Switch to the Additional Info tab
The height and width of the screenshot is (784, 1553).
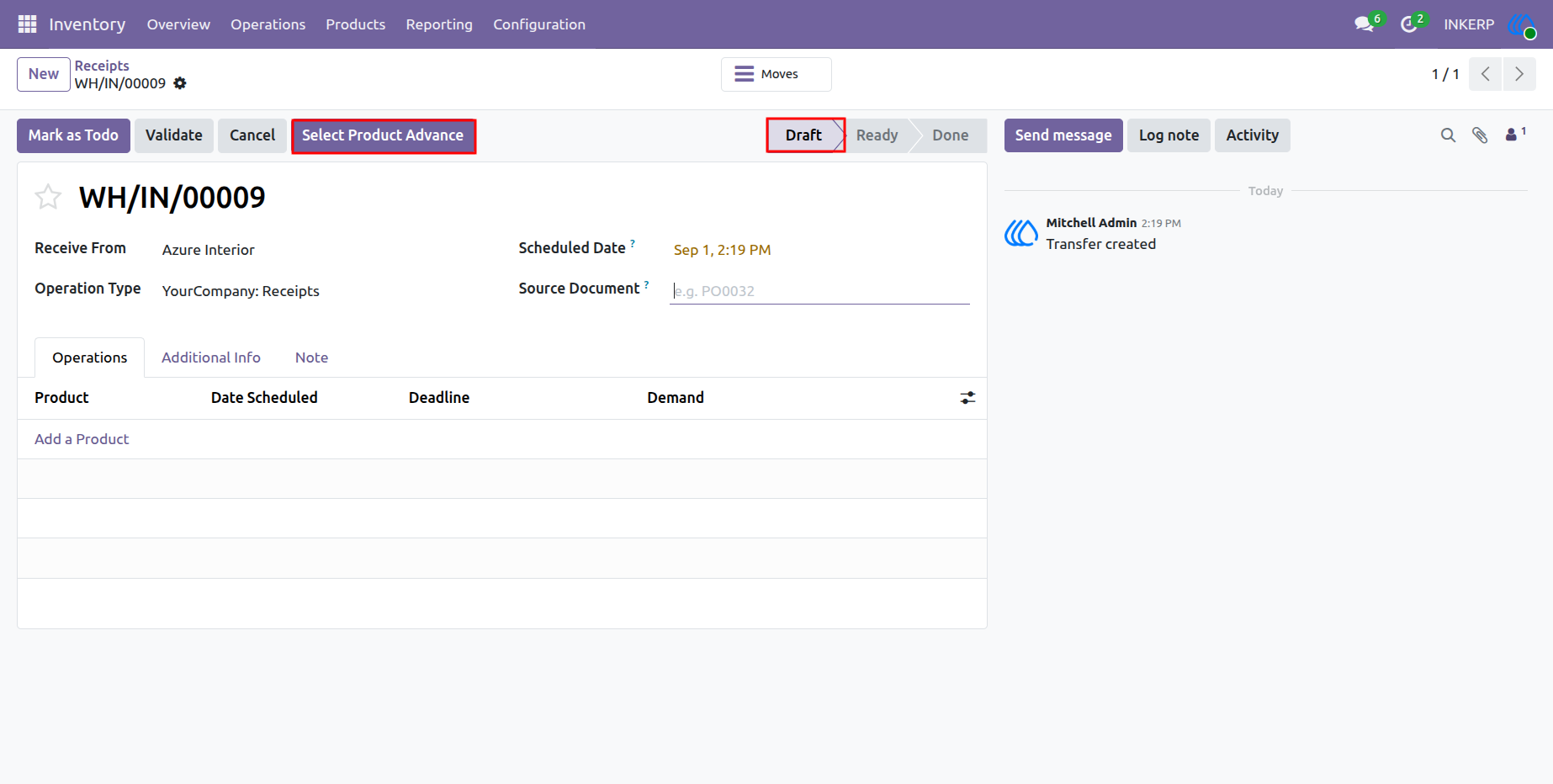(211, 358)
